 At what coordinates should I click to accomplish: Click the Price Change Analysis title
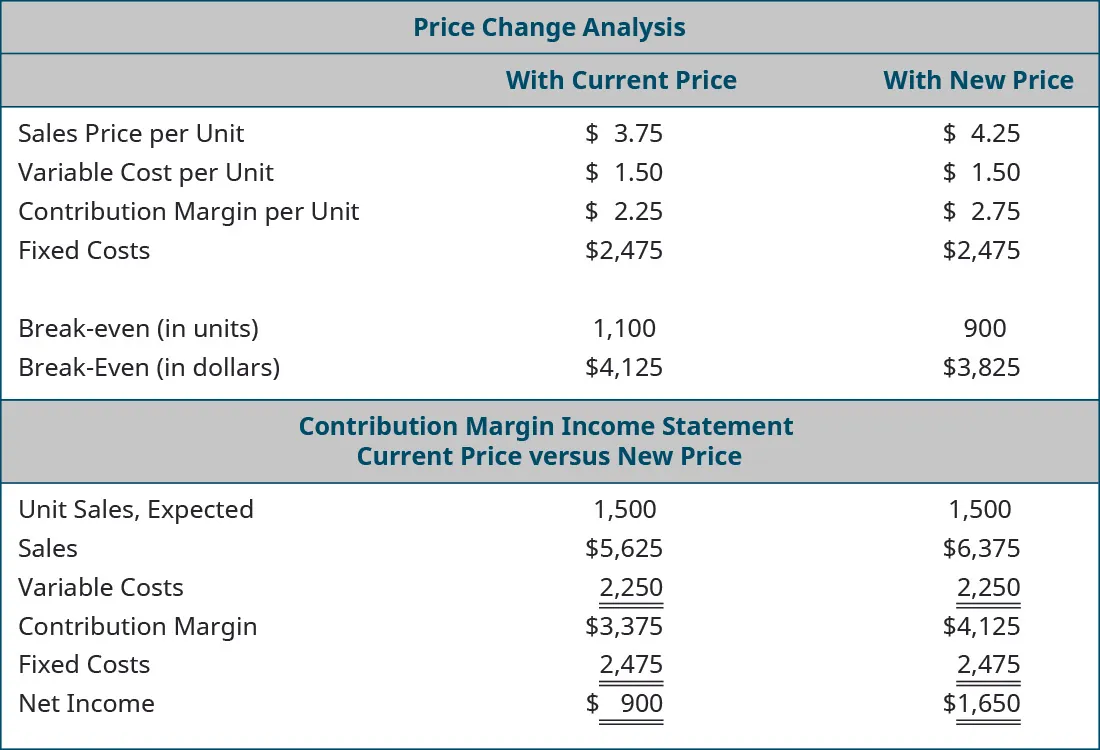click(549, 27)
